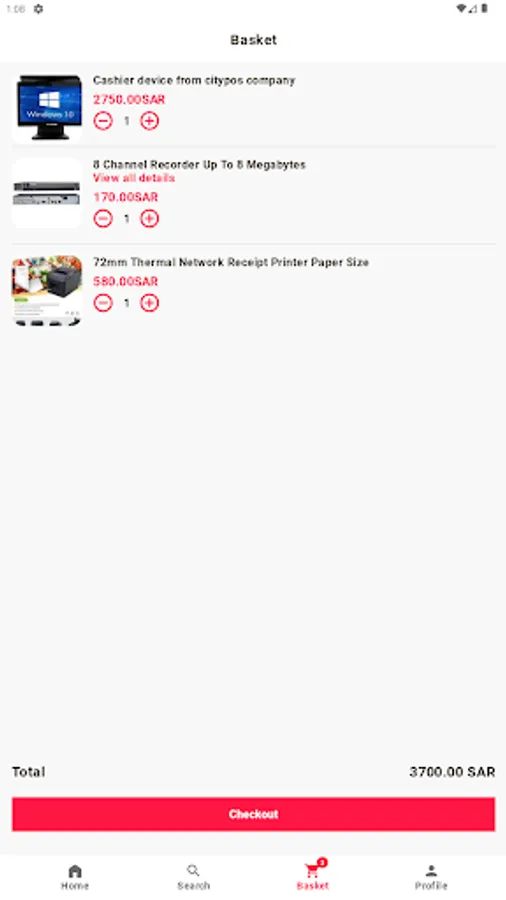Increase quantity of Cashier device
This screenshot has height=900, width=506.
pyautogui.click(x=149, y=121)
